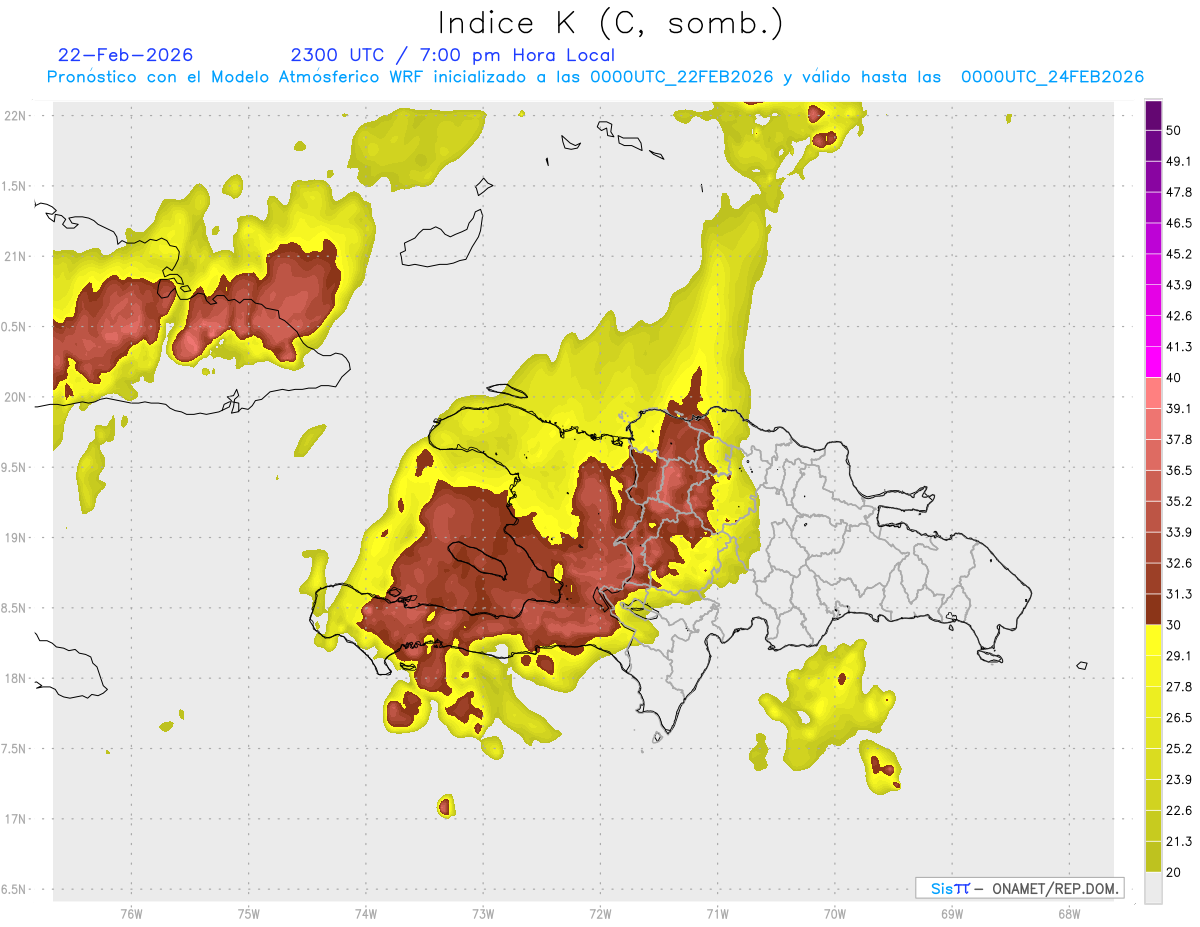Viewport: 1200px width, 927px height.
Task: Click colorbar value '43.9'
Action: (1178, 285)
